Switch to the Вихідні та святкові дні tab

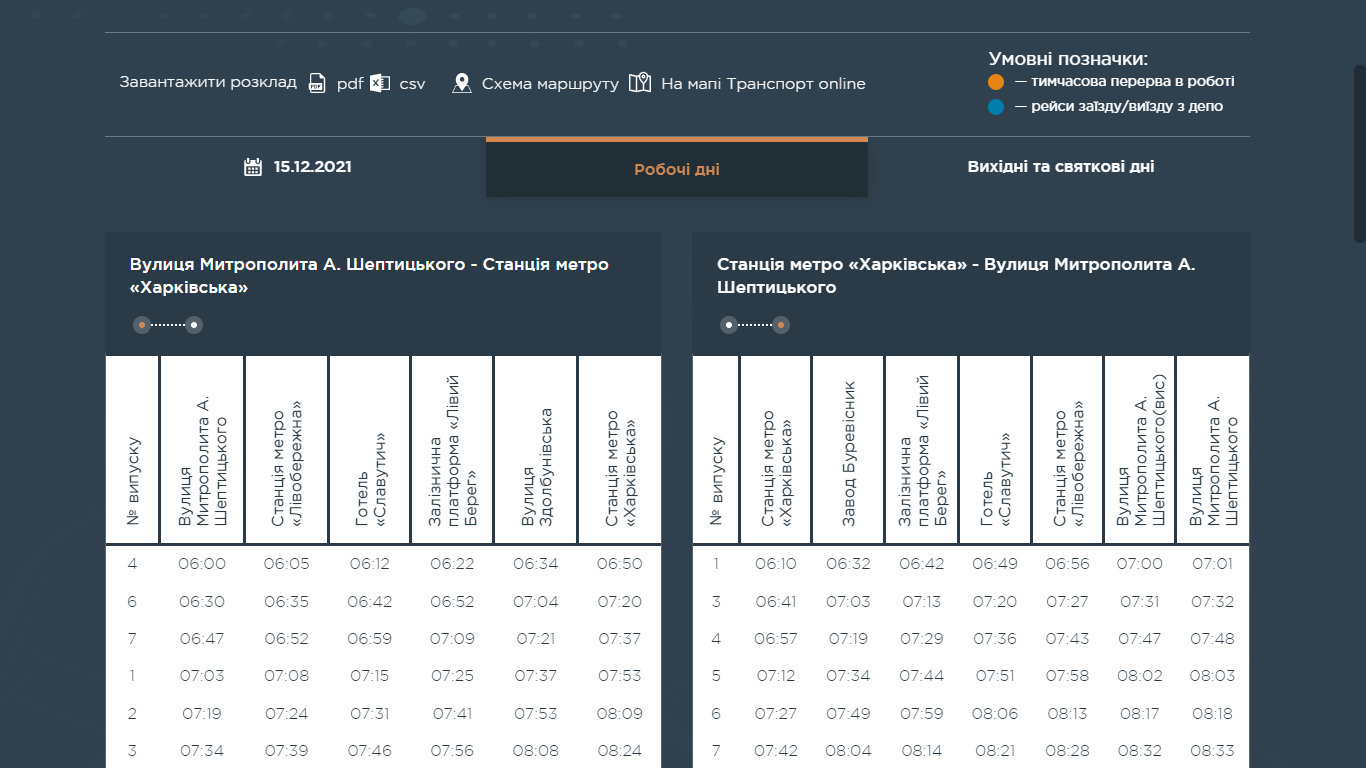pos(1060,167)
